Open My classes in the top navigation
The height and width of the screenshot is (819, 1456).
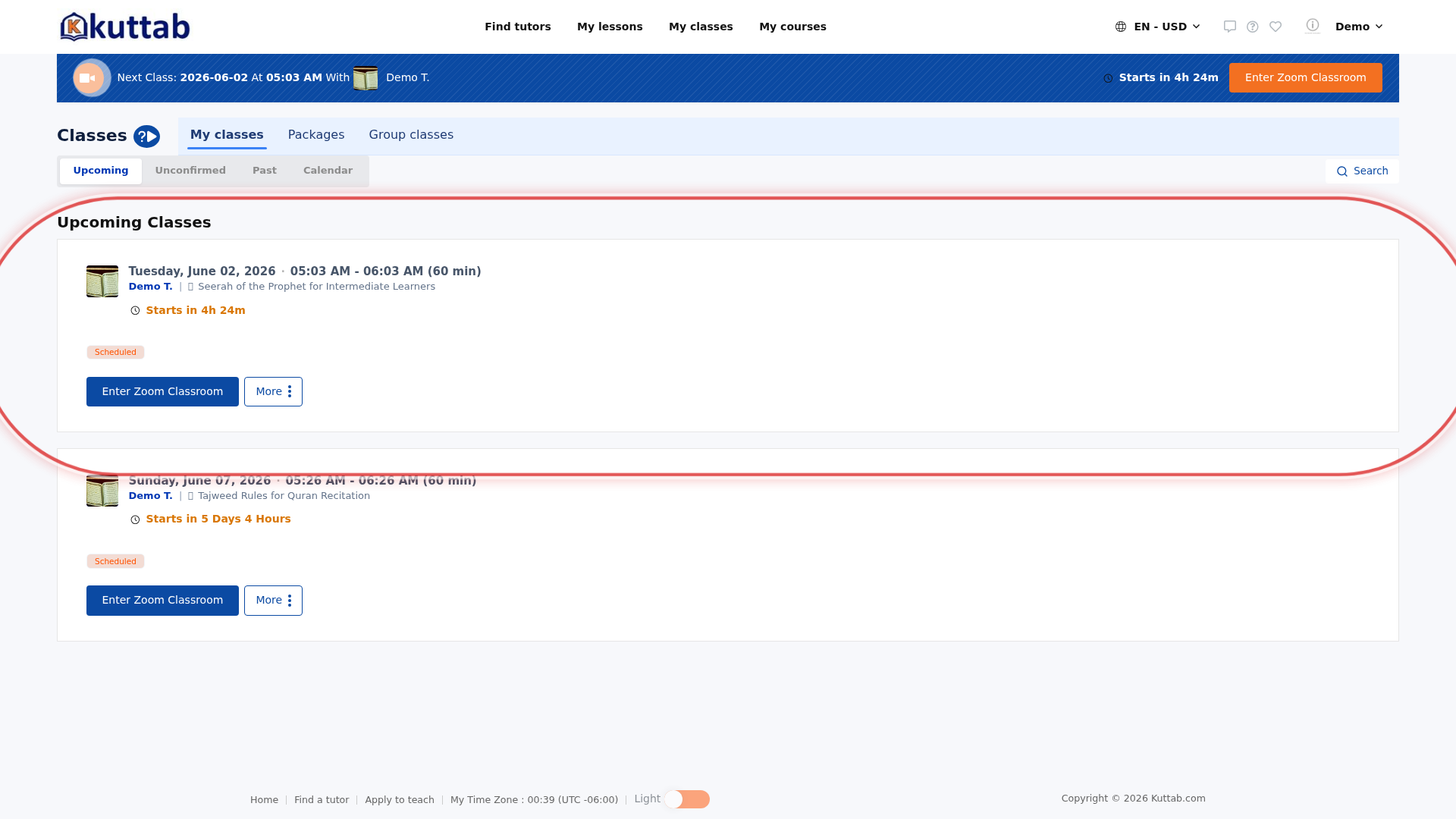pyautogui.click(x=701, y=27)
